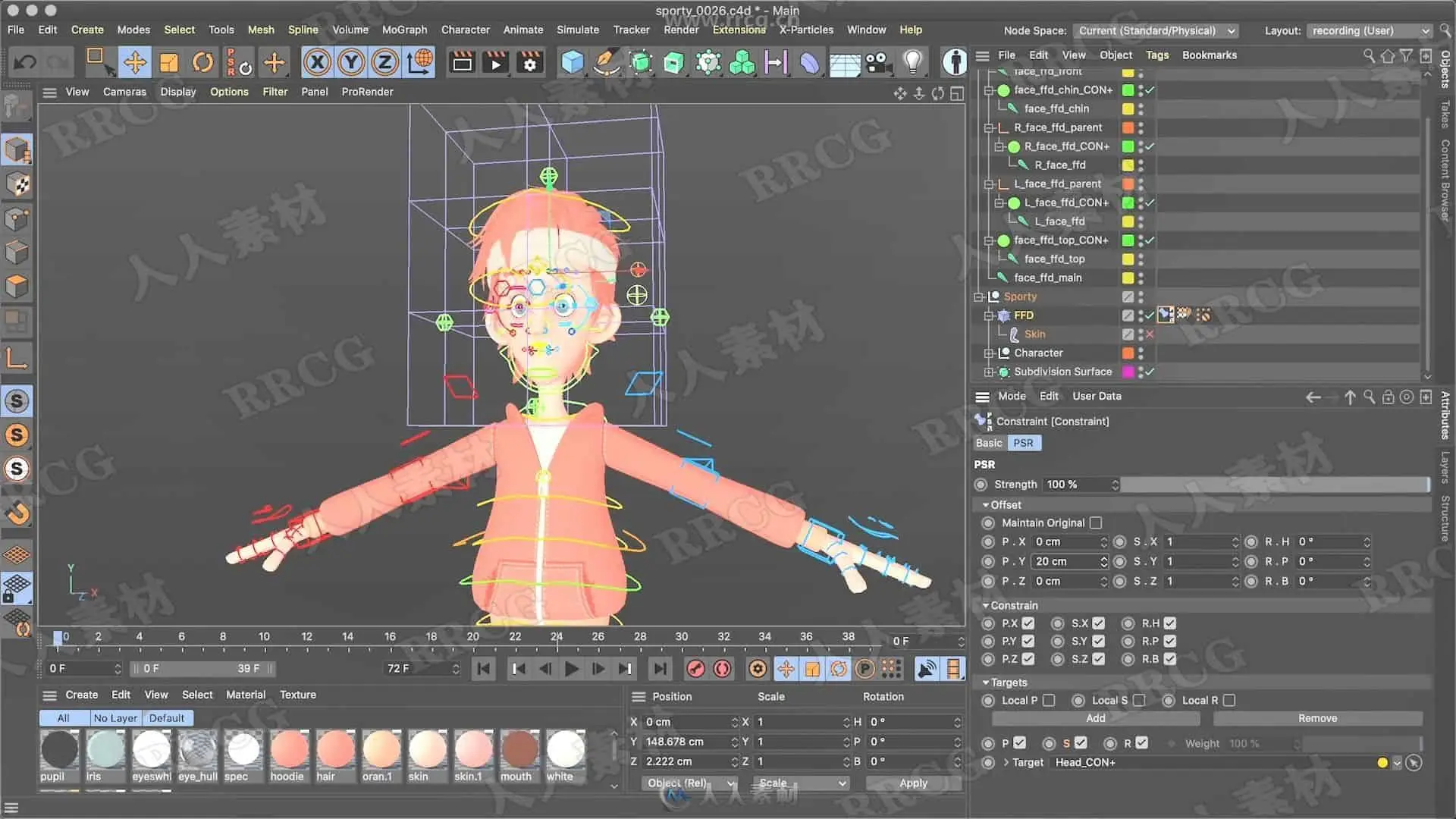
Task: Select the Rotate tool in toolbar
Action: coord(202,62)
